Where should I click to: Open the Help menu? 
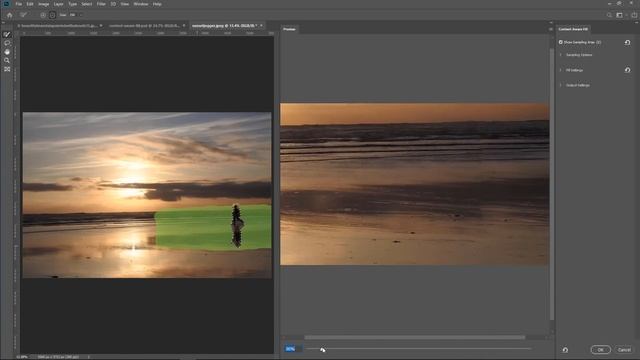point(157,4)
